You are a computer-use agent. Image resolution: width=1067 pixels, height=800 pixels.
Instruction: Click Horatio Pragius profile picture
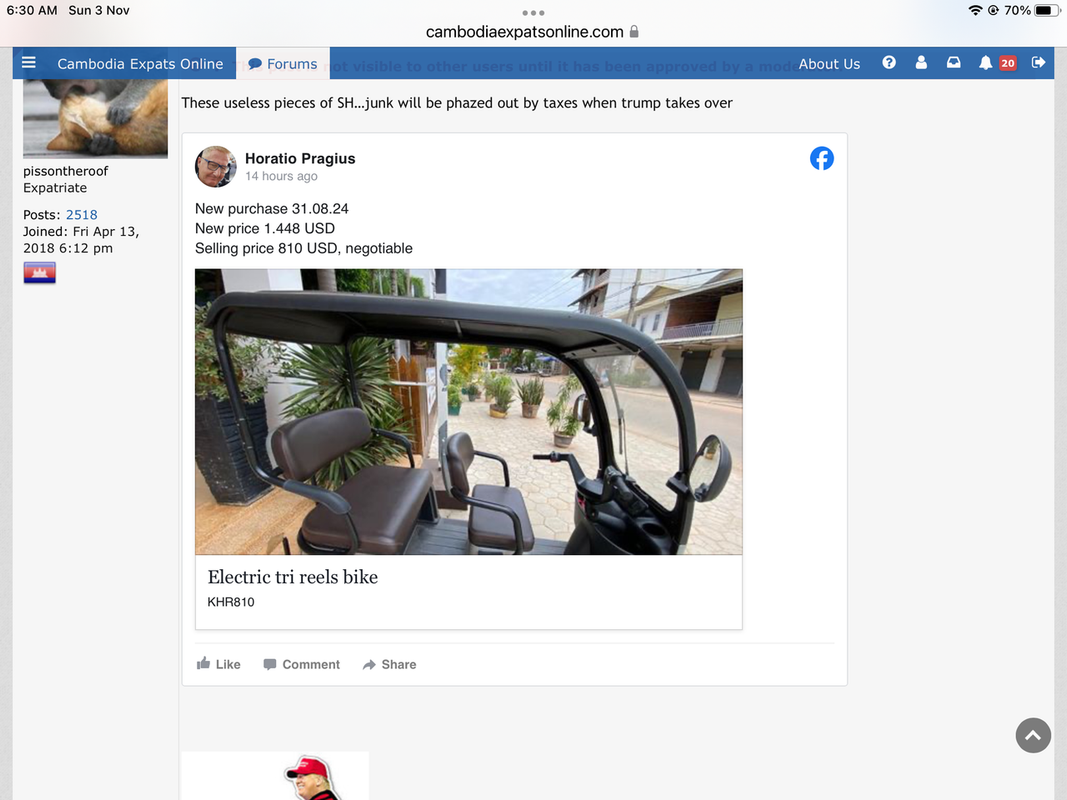tap(216, 166)
